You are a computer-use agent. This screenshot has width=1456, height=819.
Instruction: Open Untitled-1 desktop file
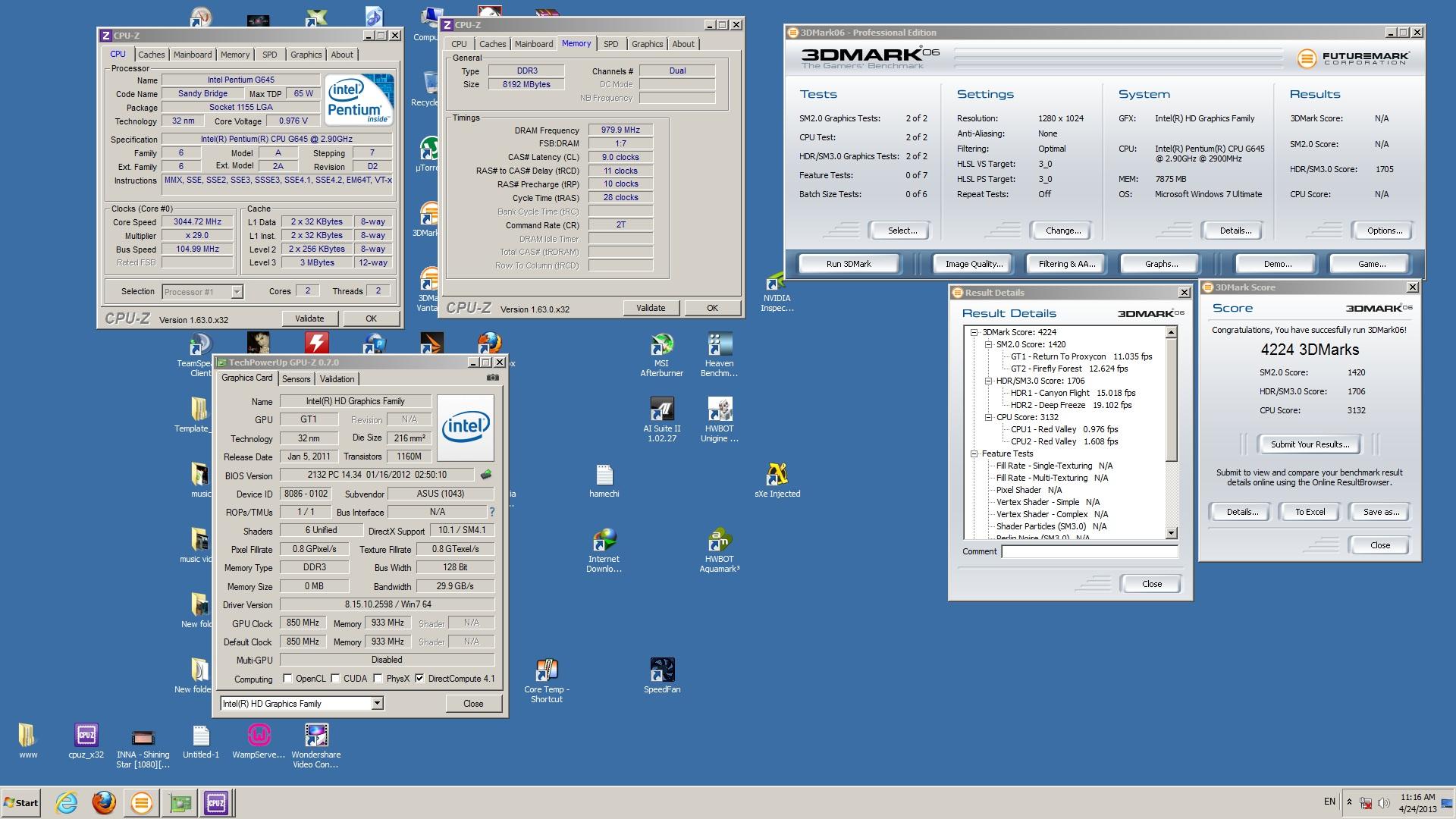pos(200,741)
